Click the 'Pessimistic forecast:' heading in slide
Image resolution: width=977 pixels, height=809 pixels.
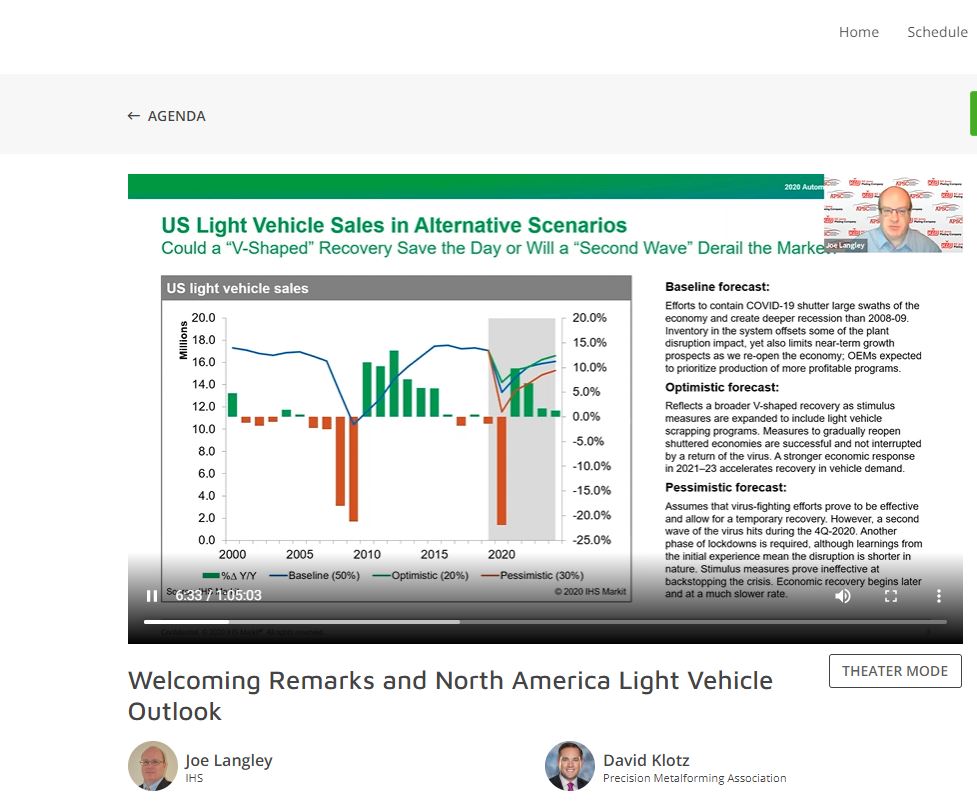click(725, 487)
